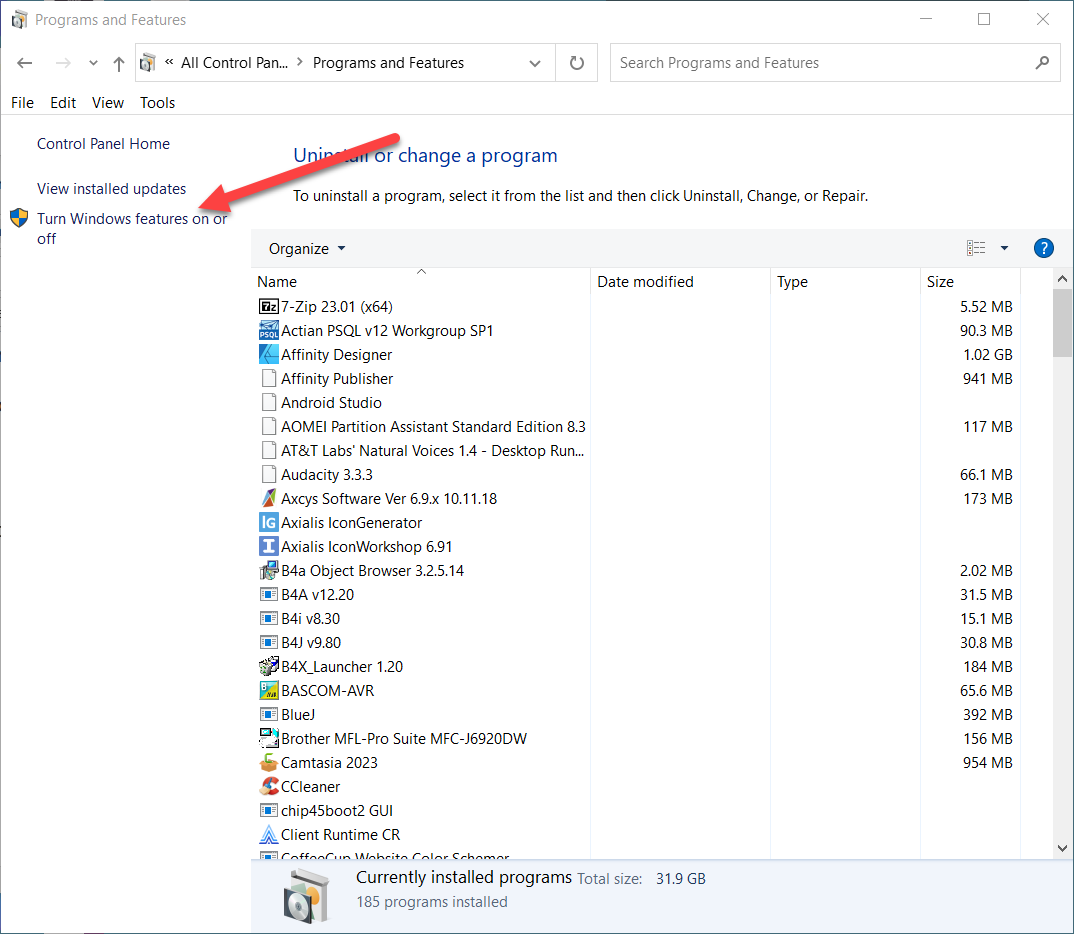Click the change view layout icon
Viewport: 1074px width, 934px height.
click(976, 248)
